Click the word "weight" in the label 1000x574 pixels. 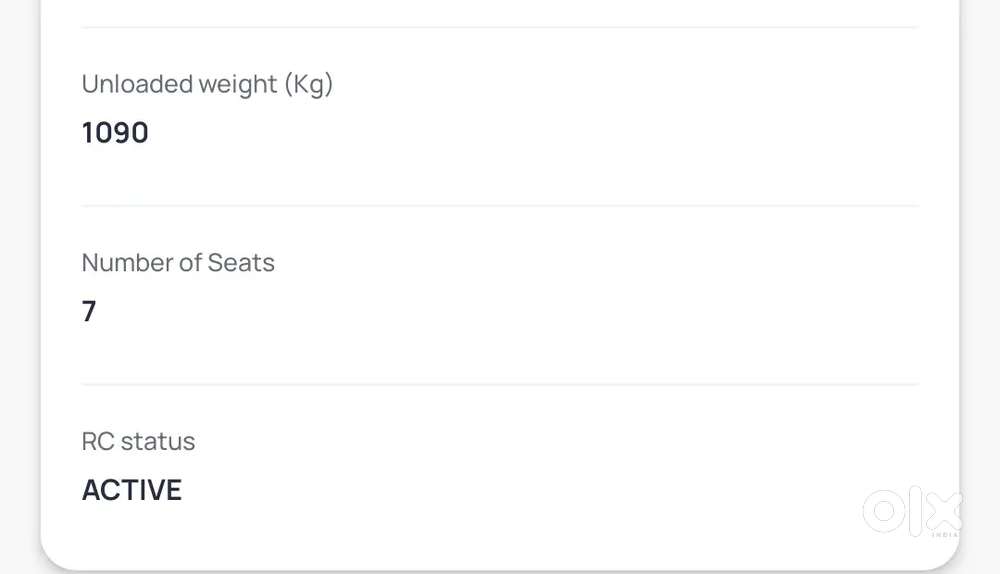(x=239, y=85)
